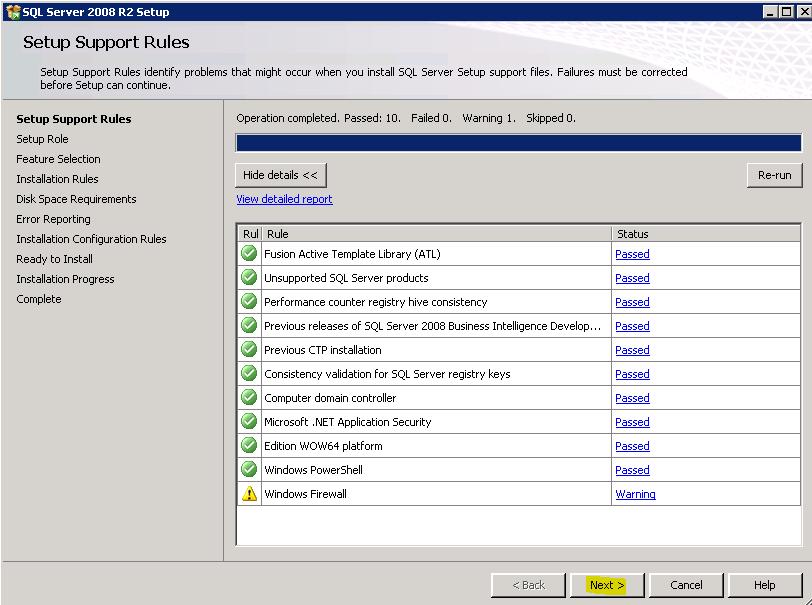Open the Warning link for Windows Firewall
This screenshot has width=812, height=605.
pyautogui.click(x=635, y=494)
